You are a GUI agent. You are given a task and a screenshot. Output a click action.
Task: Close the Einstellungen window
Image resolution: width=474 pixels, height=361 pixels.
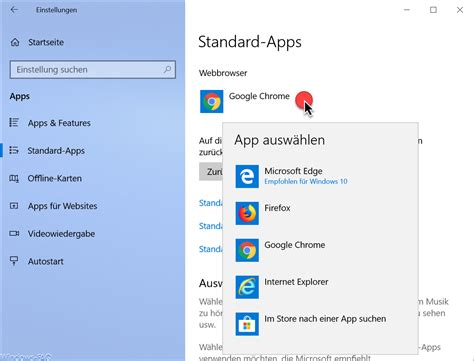460,10
